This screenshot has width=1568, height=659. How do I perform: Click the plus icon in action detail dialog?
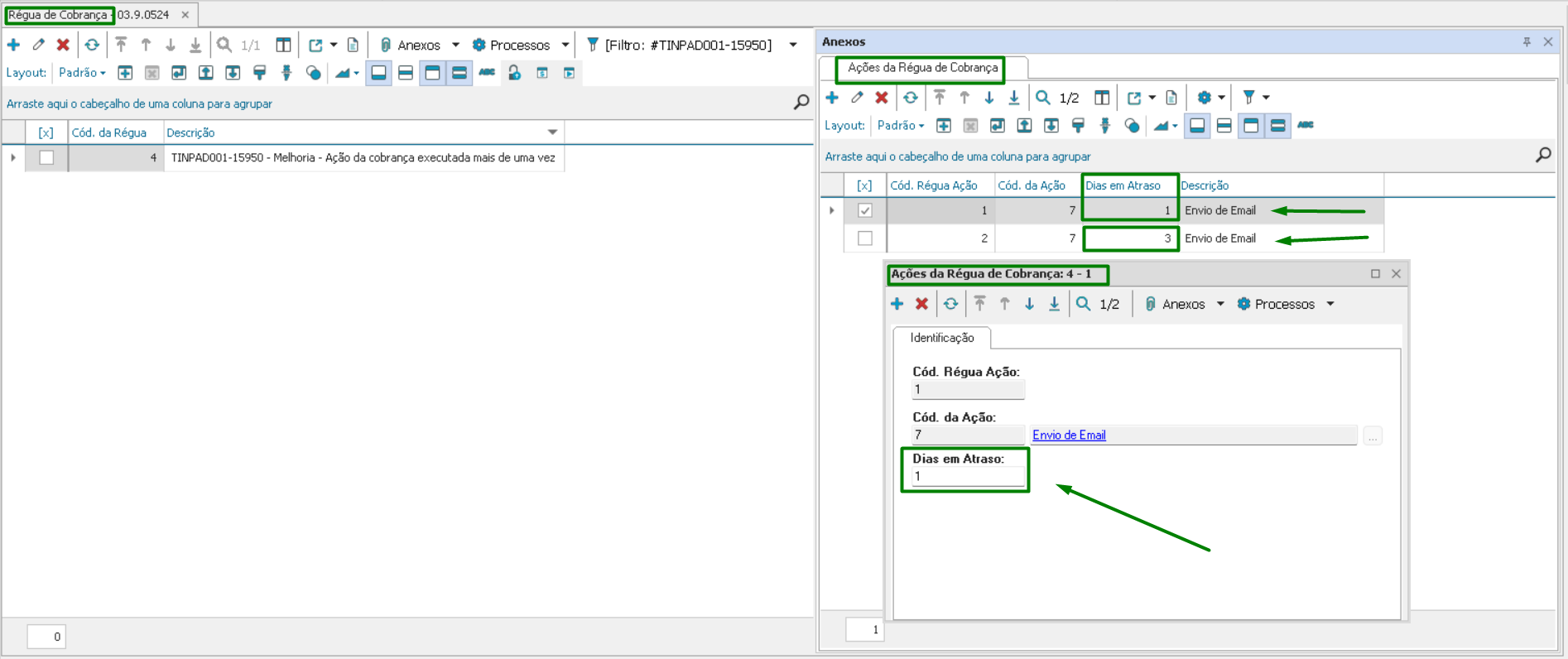(x=897, y=304)
